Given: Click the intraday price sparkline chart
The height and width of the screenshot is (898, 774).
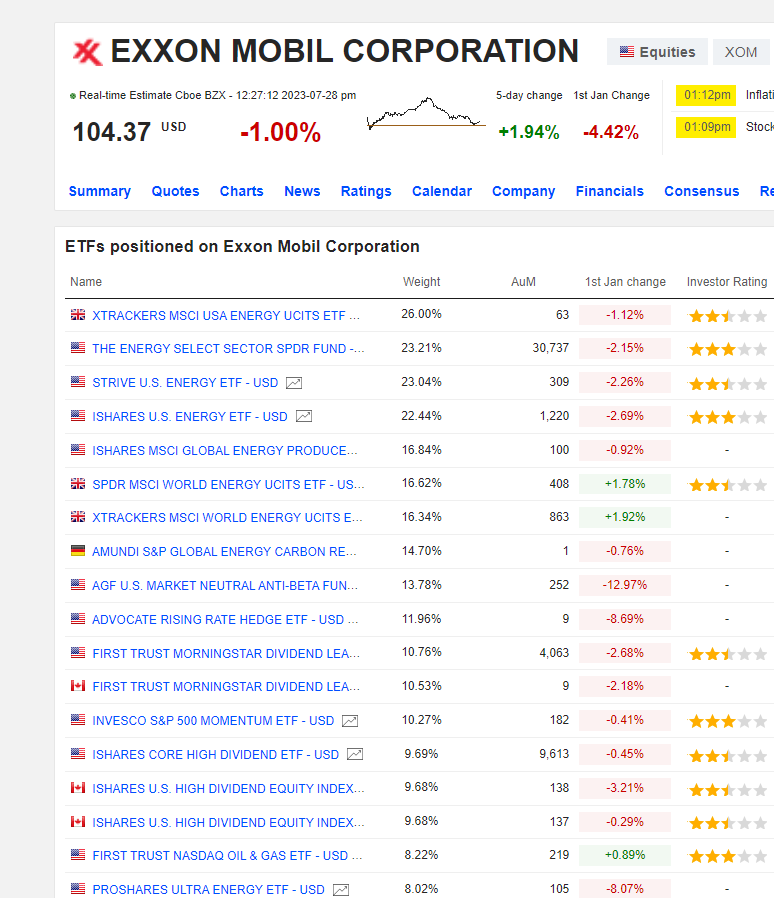Looking at the screenshot, I should 426,113.
